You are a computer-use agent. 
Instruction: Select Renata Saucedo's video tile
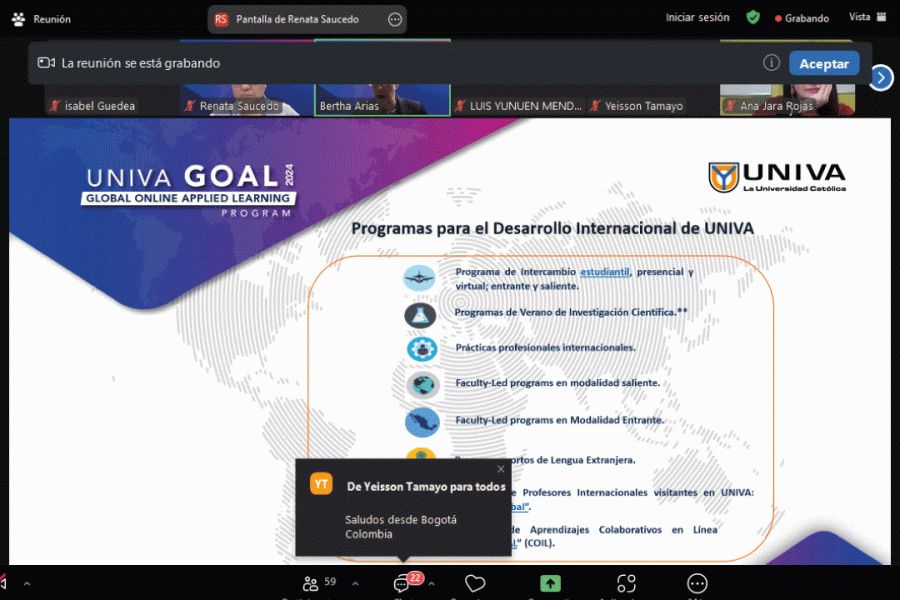(247, 100)
